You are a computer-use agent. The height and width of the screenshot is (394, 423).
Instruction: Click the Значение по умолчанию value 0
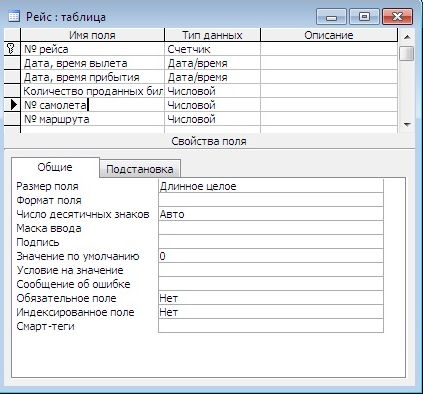pos(271,256)
